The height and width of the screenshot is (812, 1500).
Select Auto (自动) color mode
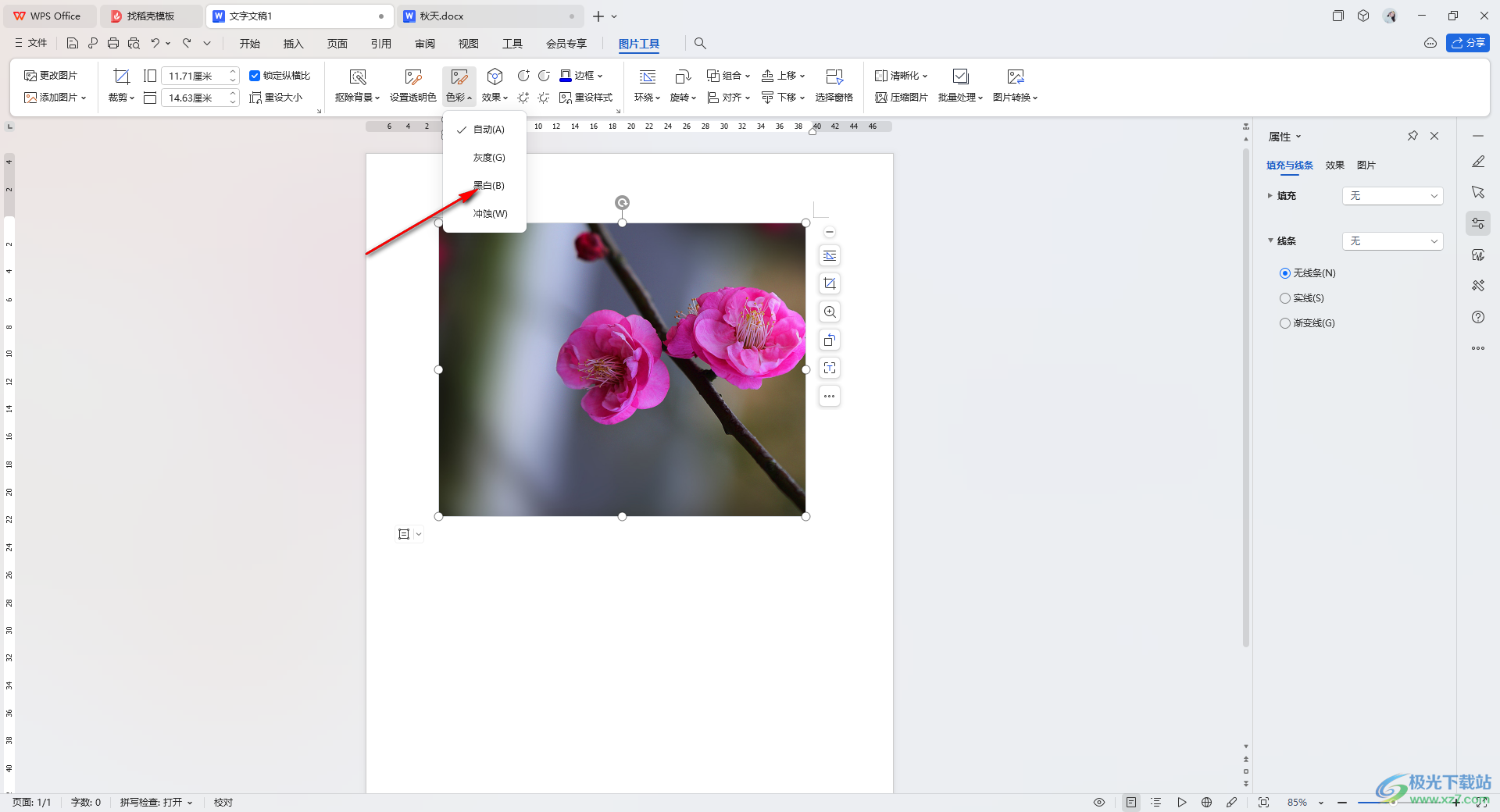point(484,130)
